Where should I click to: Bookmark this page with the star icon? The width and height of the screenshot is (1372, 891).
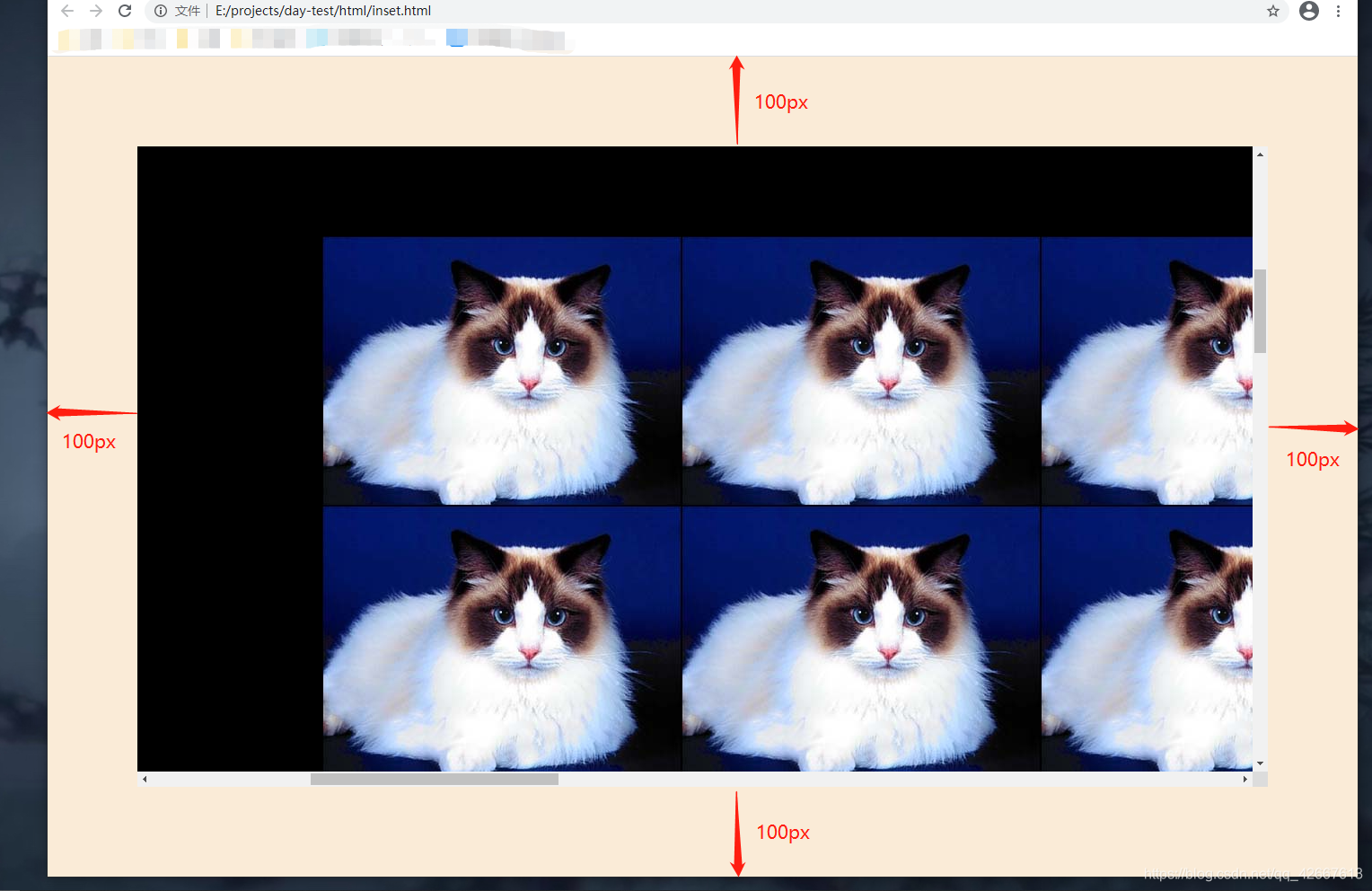[x=1273, y=11]
